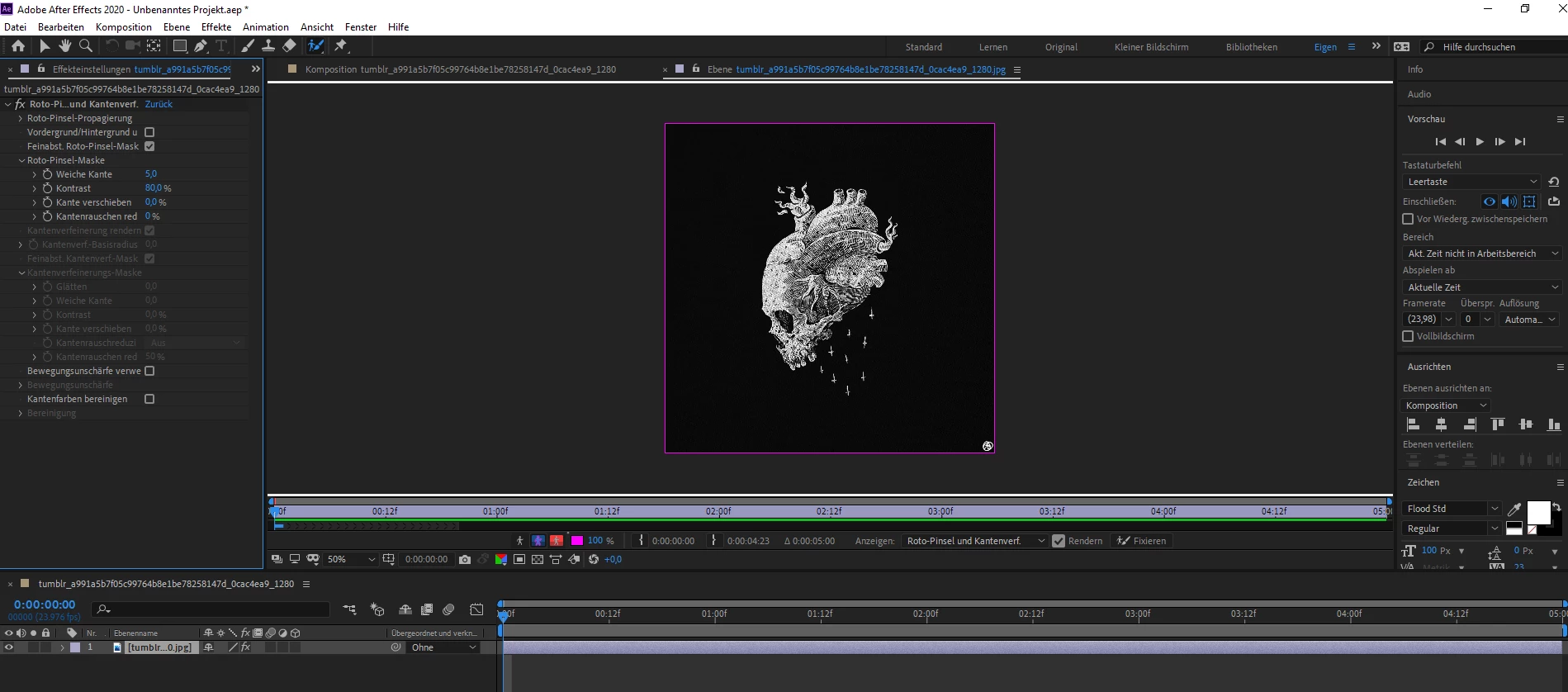Click the Weiche Kante value 5,0
Viewport: 1568px width, 692px height.
tap(151, 174)
